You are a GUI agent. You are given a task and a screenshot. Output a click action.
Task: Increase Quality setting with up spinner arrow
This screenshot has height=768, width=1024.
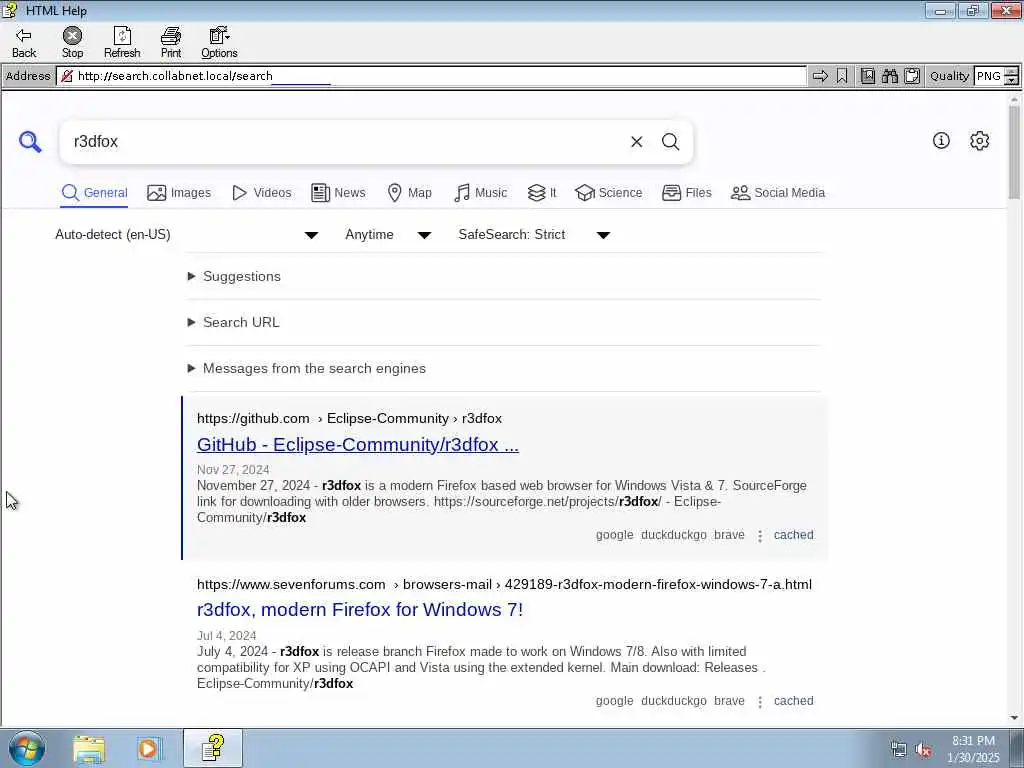click(x=1012, y=72)
